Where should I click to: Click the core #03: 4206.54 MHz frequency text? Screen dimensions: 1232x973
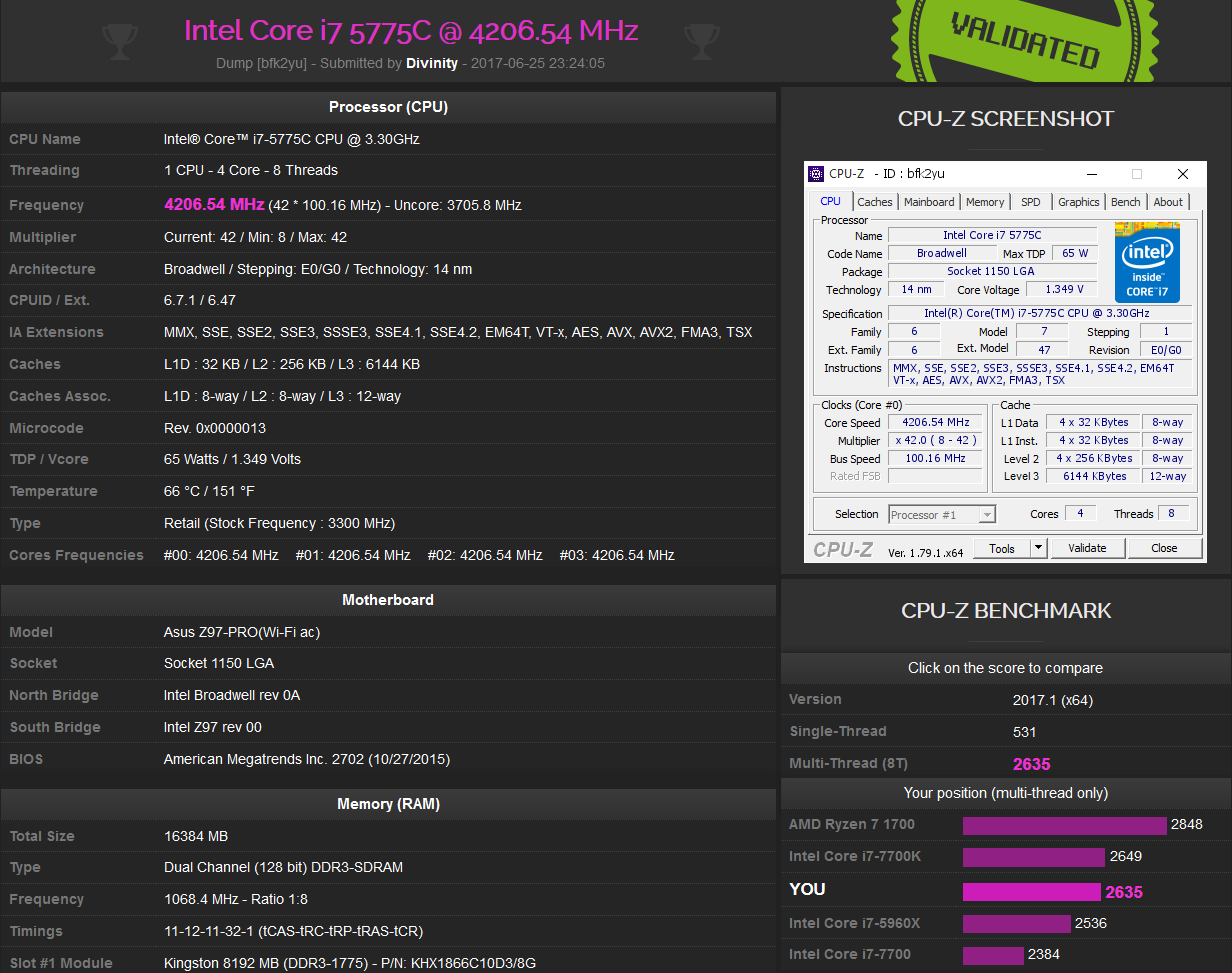pyautogui.click(x=617, y=555)
